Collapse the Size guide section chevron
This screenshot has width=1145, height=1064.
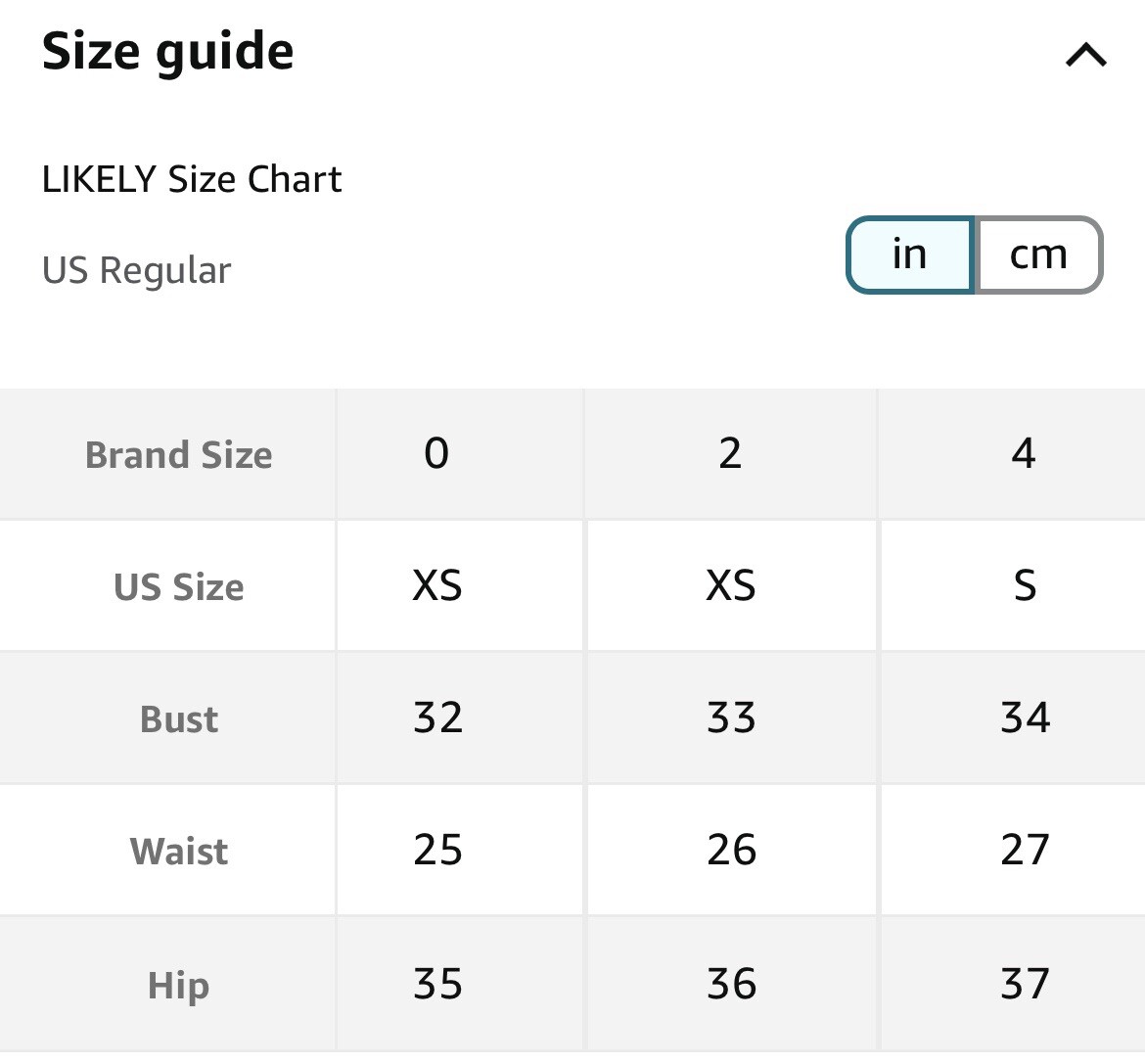coord(1086,55)
